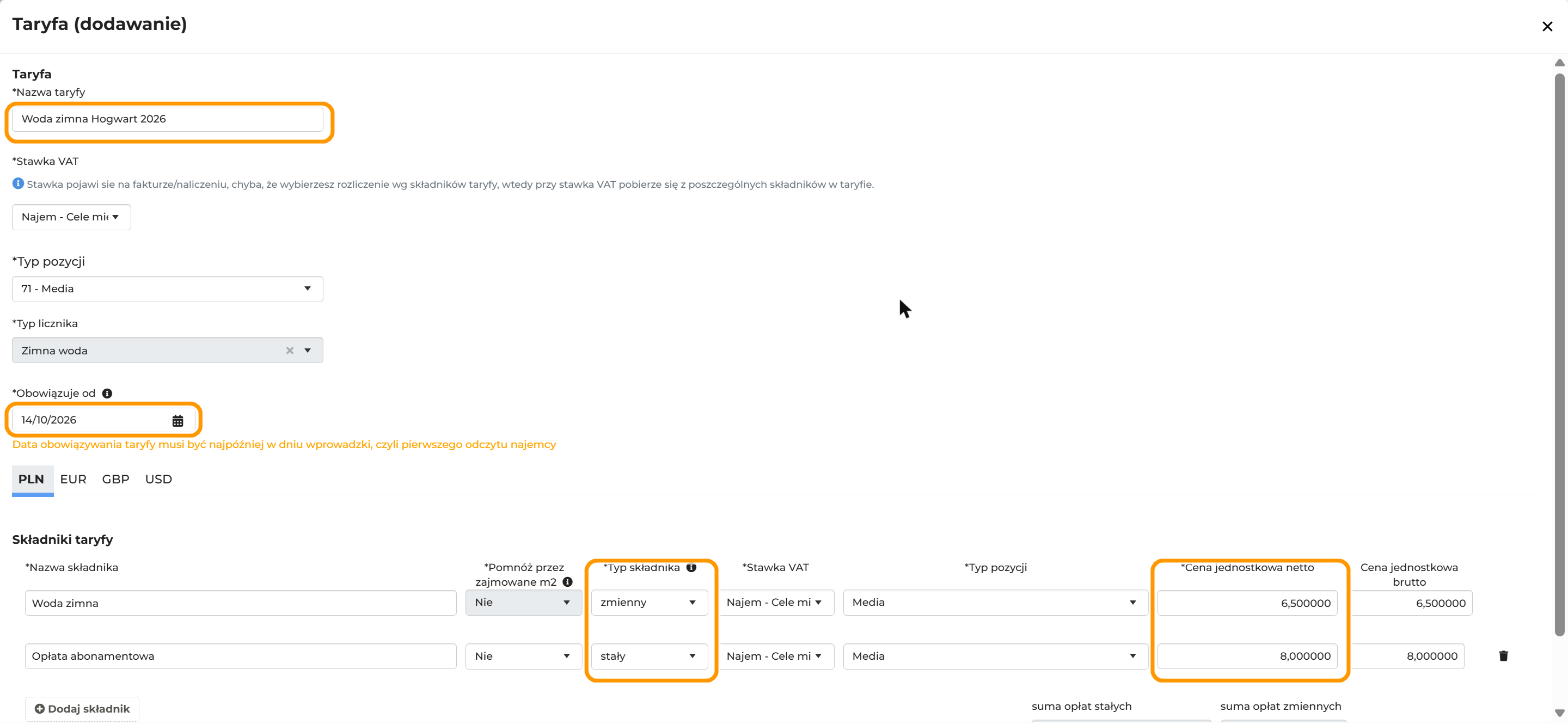
Task: Change component type 'zmienny' for Woda zimna
Action: 649,603
